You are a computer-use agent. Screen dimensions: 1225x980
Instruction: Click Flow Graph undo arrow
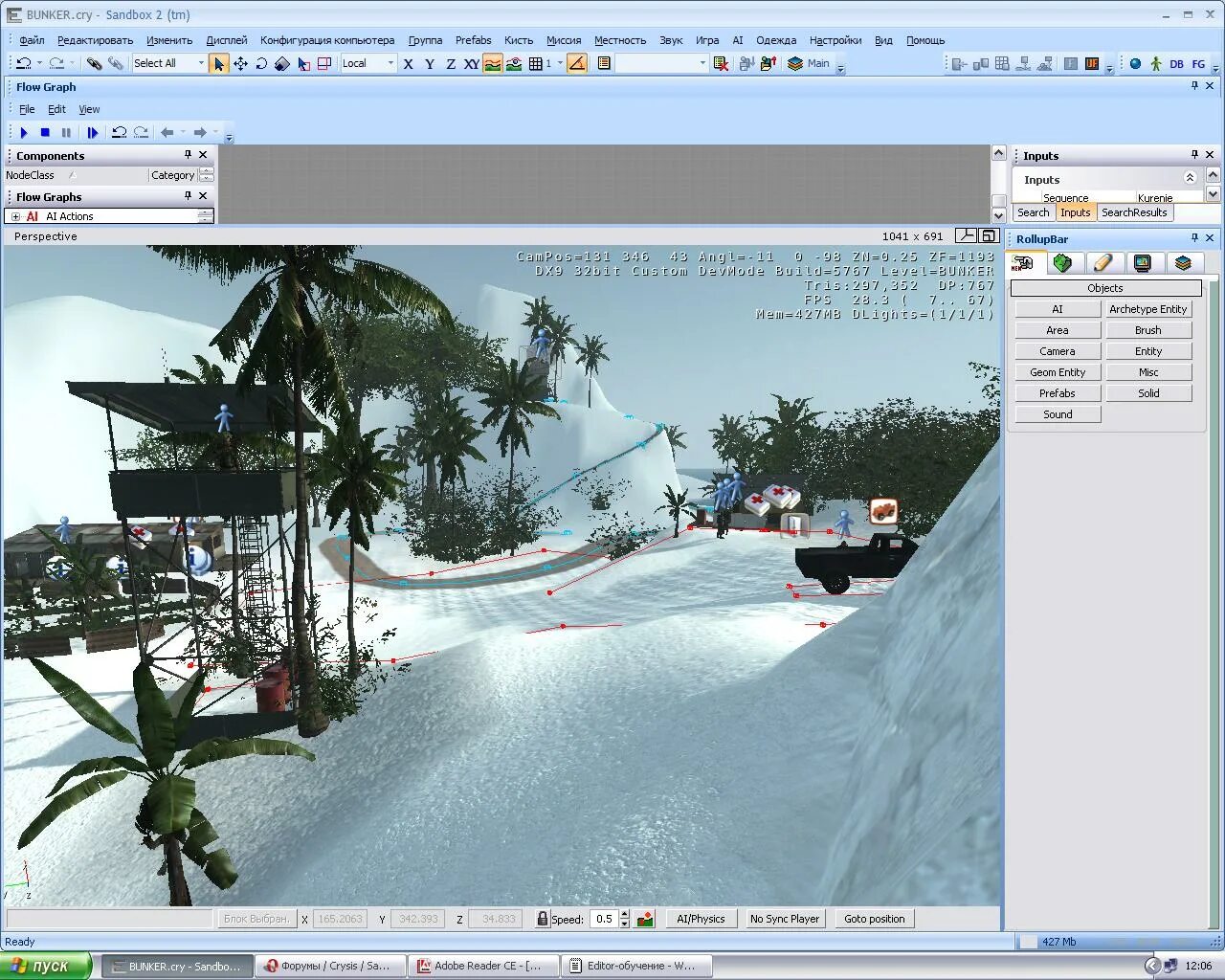coord(119,132)
